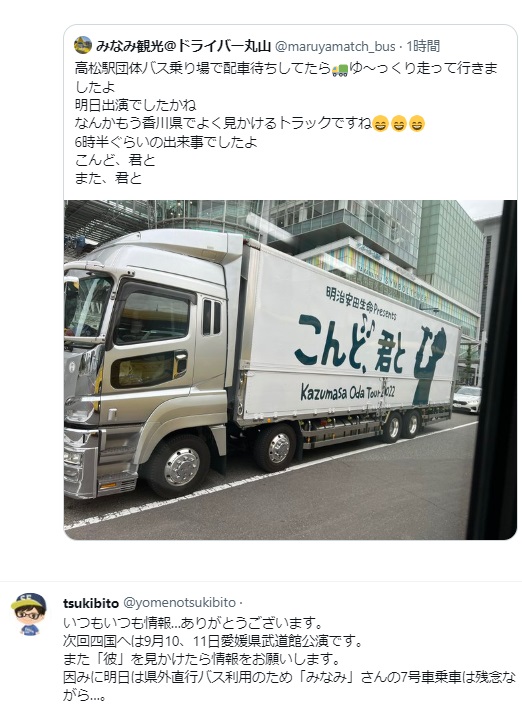This screenshot has height=712, width=522.
Task: Click the reply text いつもいつも情報
Action: [193, 622]
